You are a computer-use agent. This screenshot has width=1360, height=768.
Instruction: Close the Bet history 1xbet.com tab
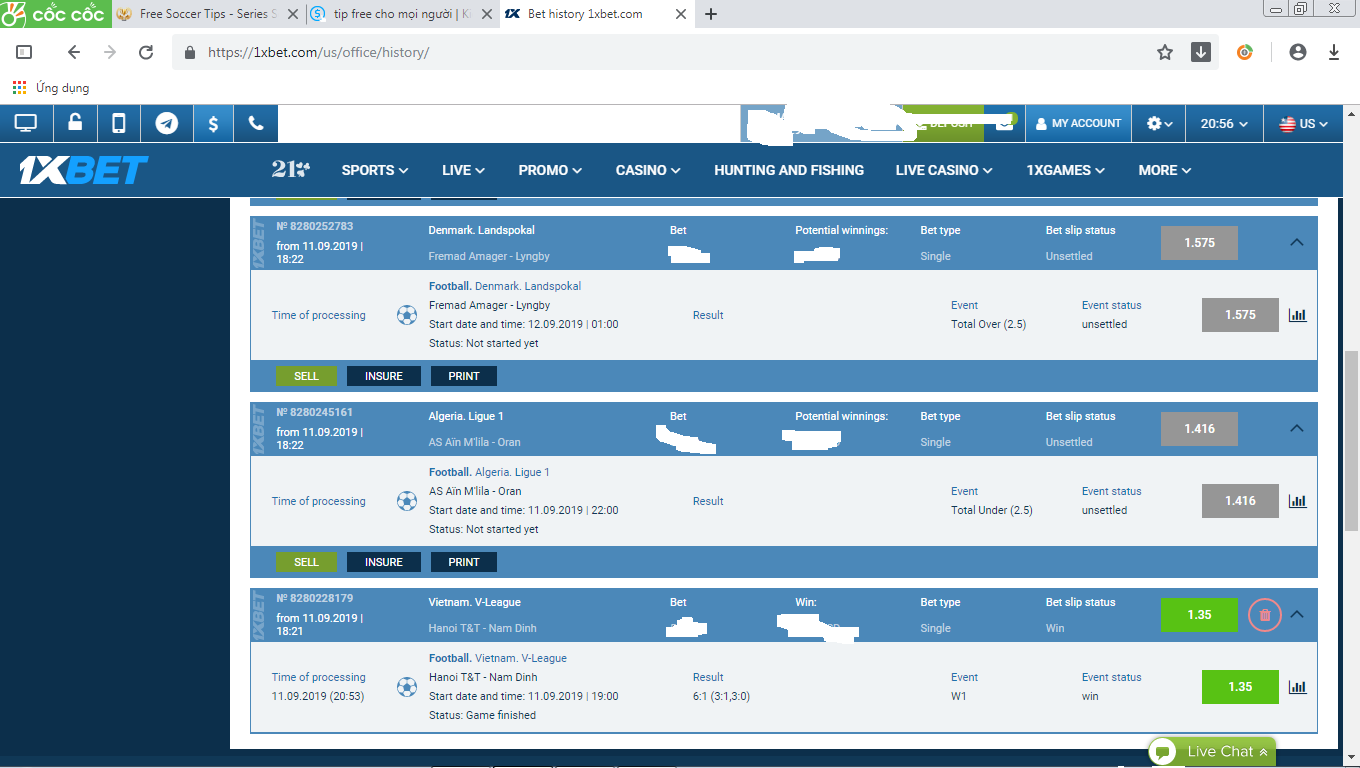point(681,14)
